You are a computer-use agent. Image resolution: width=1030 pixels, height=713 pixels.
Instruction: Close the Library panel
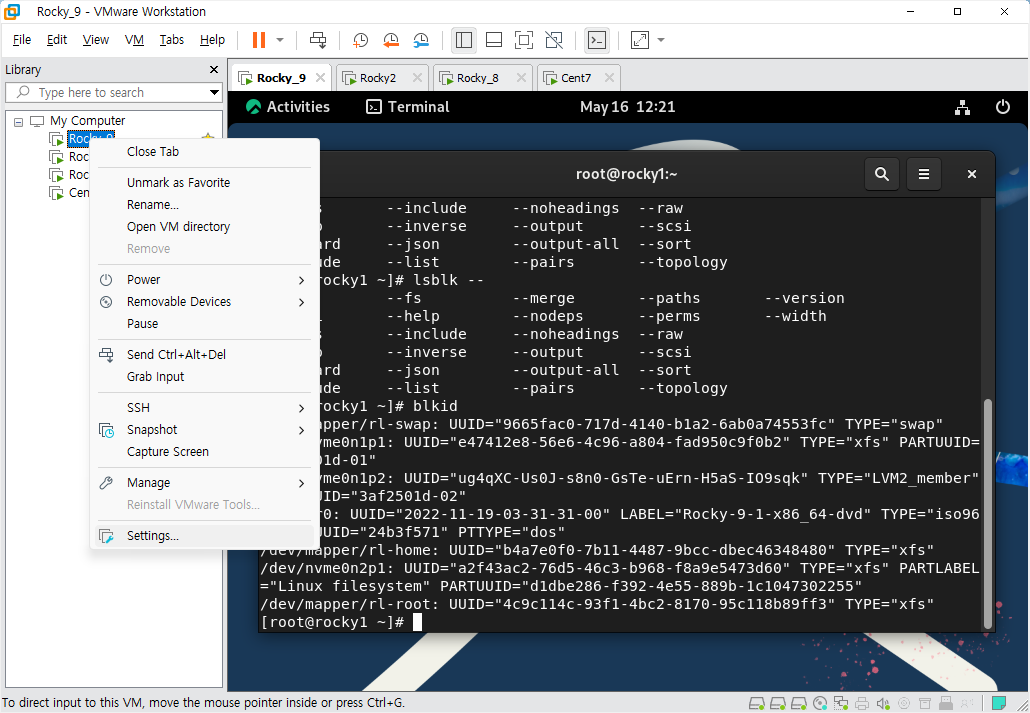point(213,70)
